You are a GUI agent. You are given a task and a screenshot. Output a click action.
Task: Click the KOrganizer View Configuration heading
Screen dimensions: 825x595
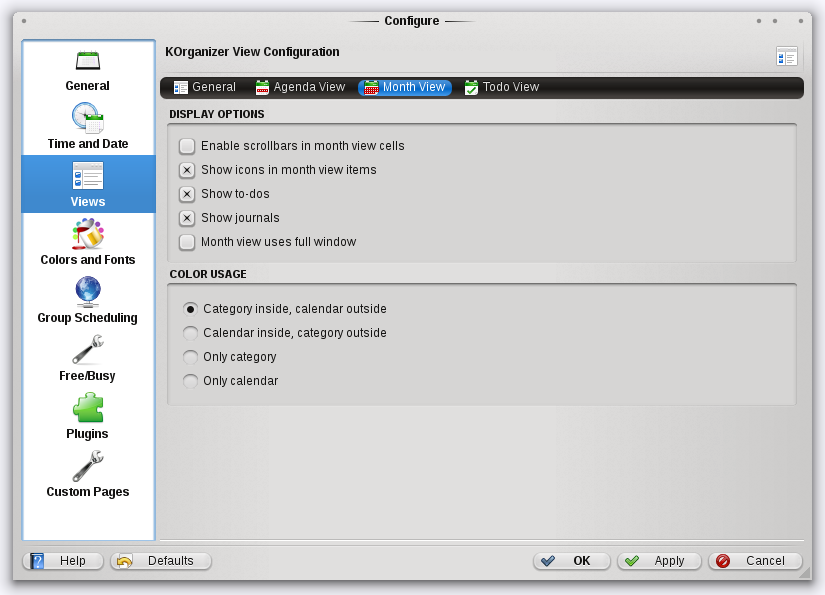(x=252, y=52)
